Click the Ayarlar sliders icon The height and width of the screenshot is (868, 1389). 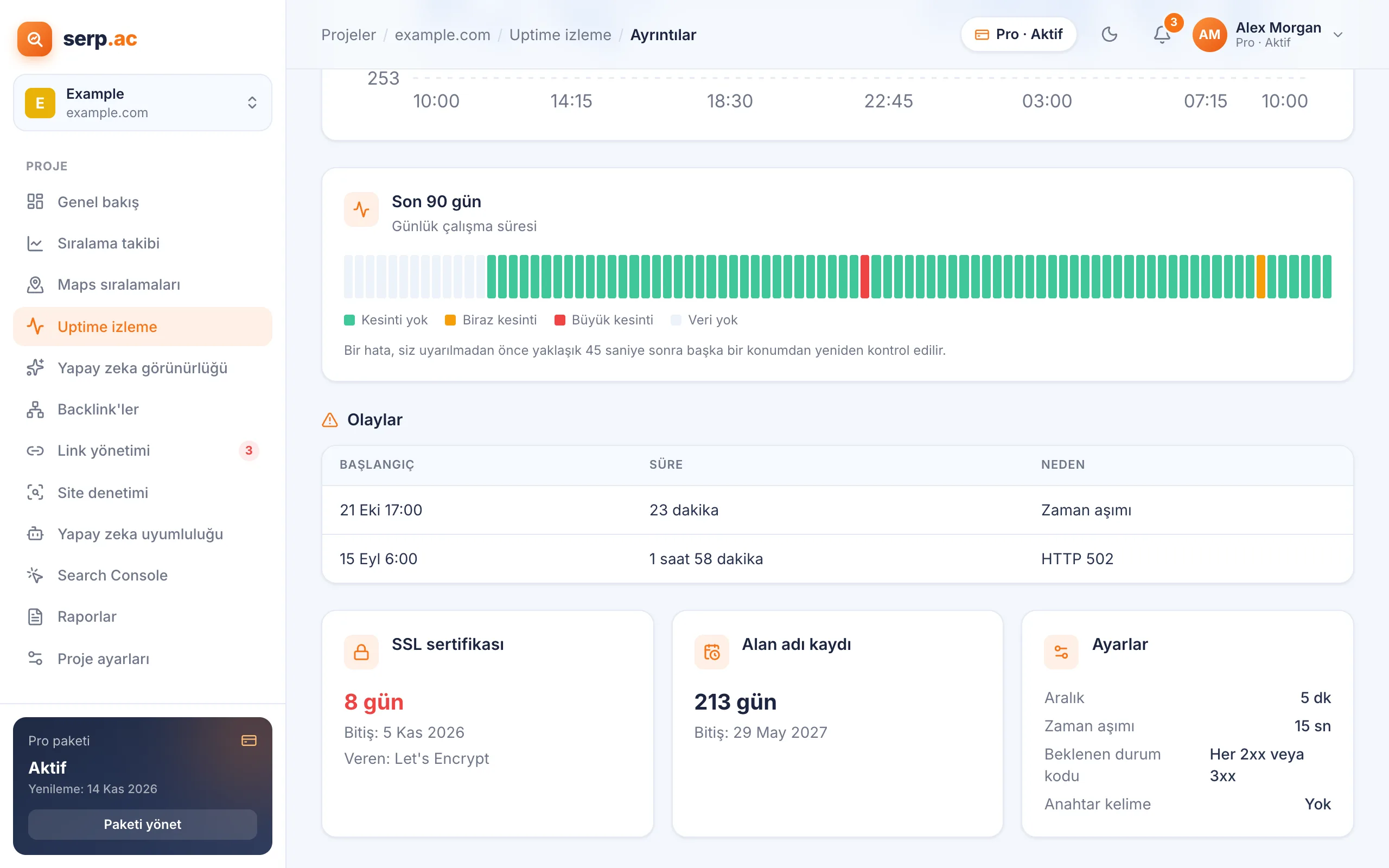coord(1061,652)
